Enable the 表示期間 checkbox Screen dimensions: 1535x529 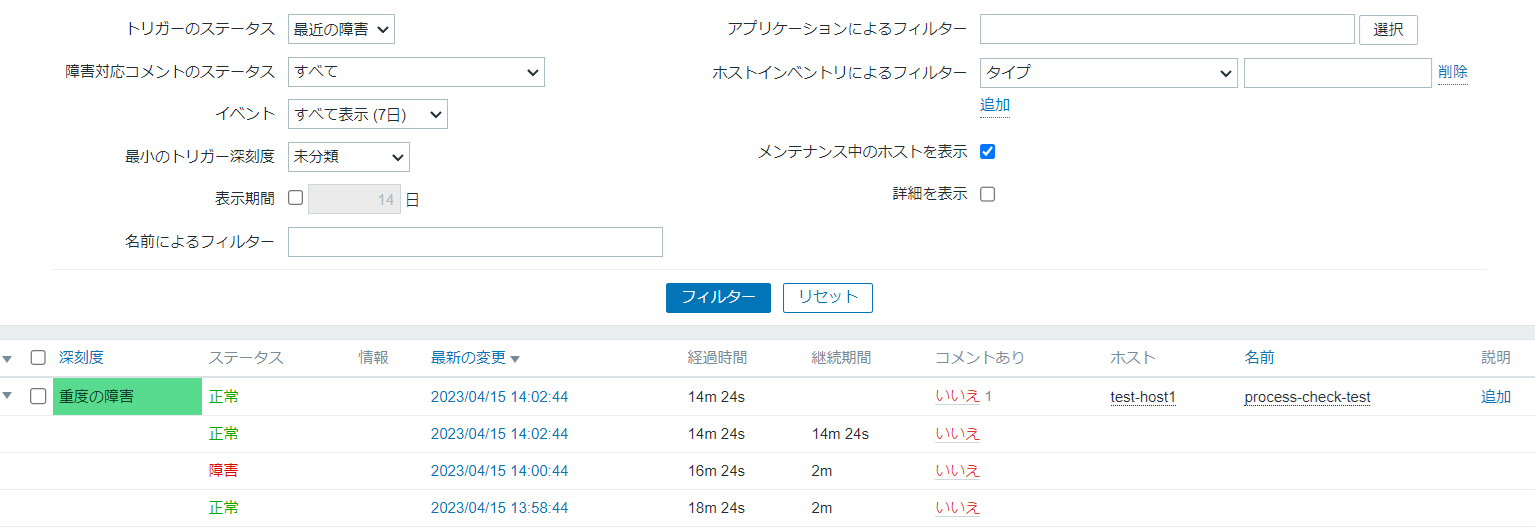(x=295, y=198)
